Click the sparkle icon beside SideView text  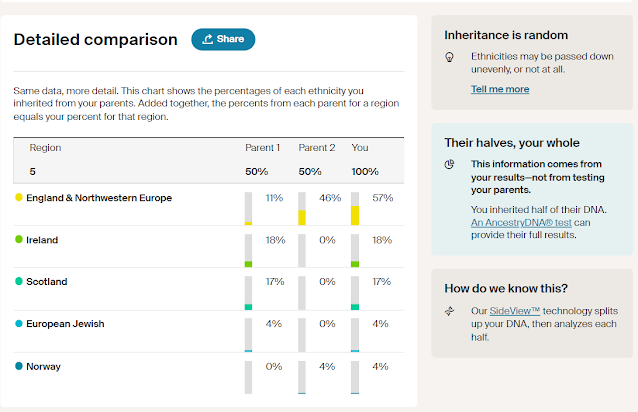[x=450, y=311]
